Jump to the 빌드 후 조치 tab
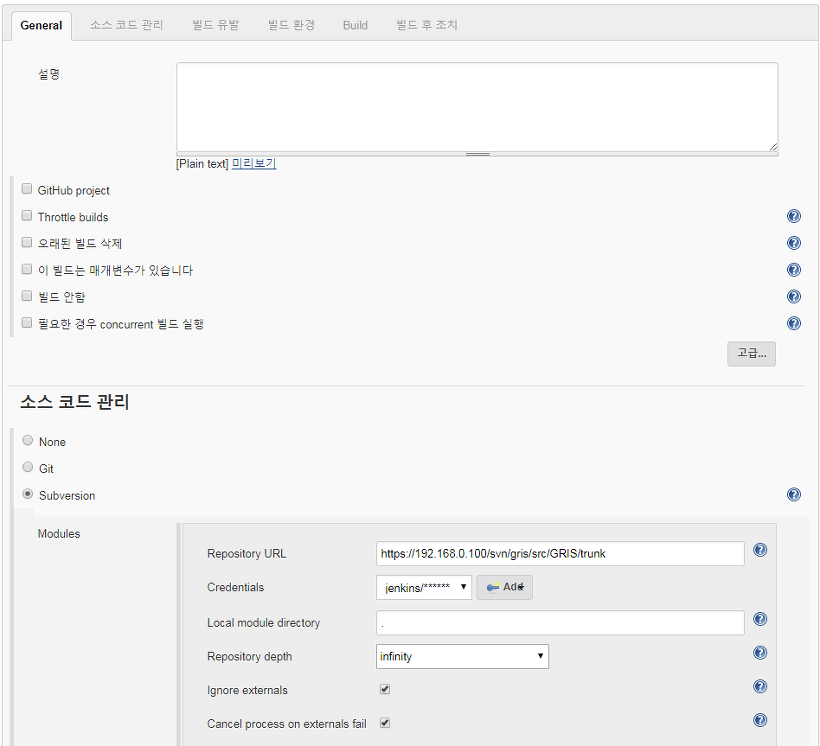Viewport: 820px width, 746px height. click(427, 25)
